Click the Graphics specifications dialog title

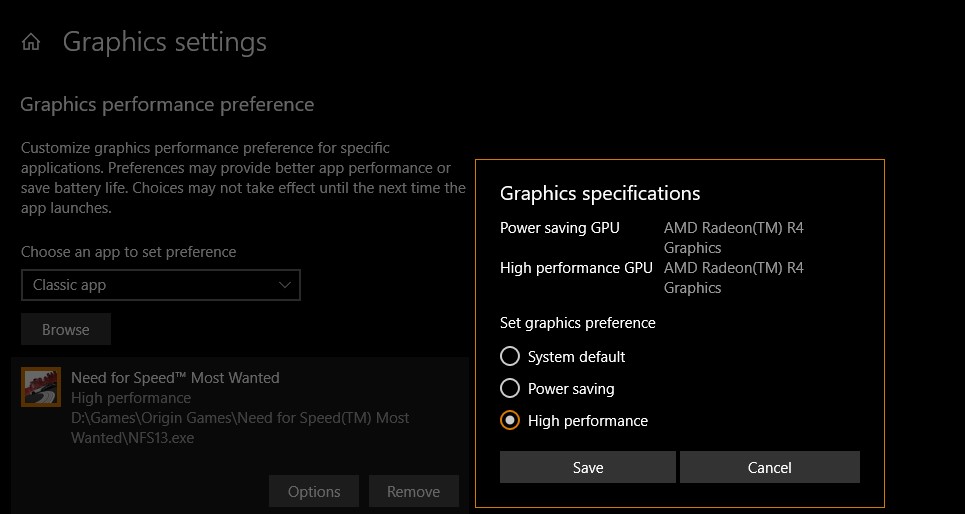(x=600, y=193)
